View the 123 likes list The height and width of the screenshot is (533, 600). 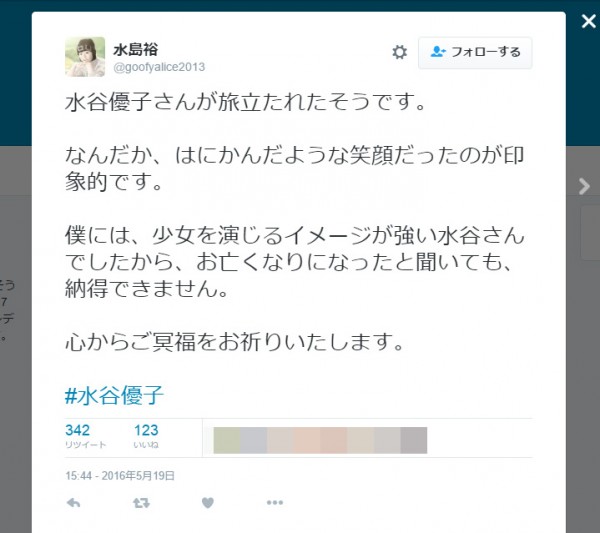[x=146, y=435]
